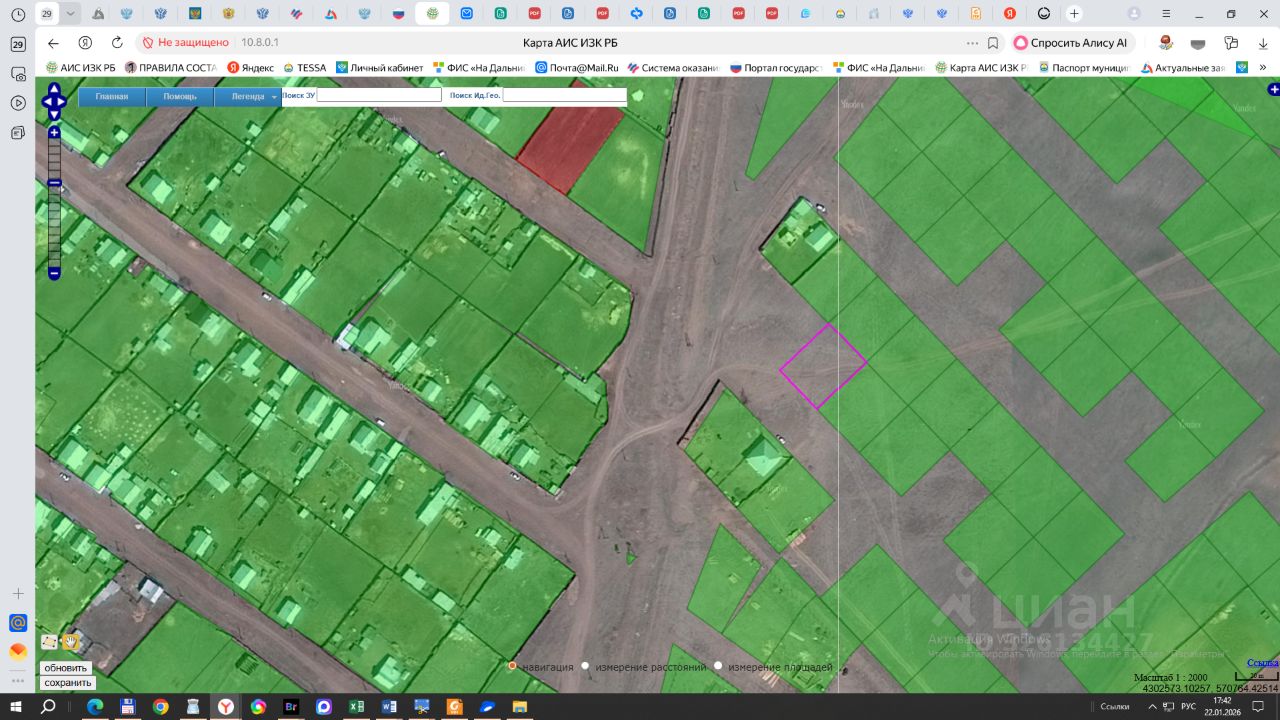Click the обновить button
The width and height of the screenshot is (1280, 720).
66,668
